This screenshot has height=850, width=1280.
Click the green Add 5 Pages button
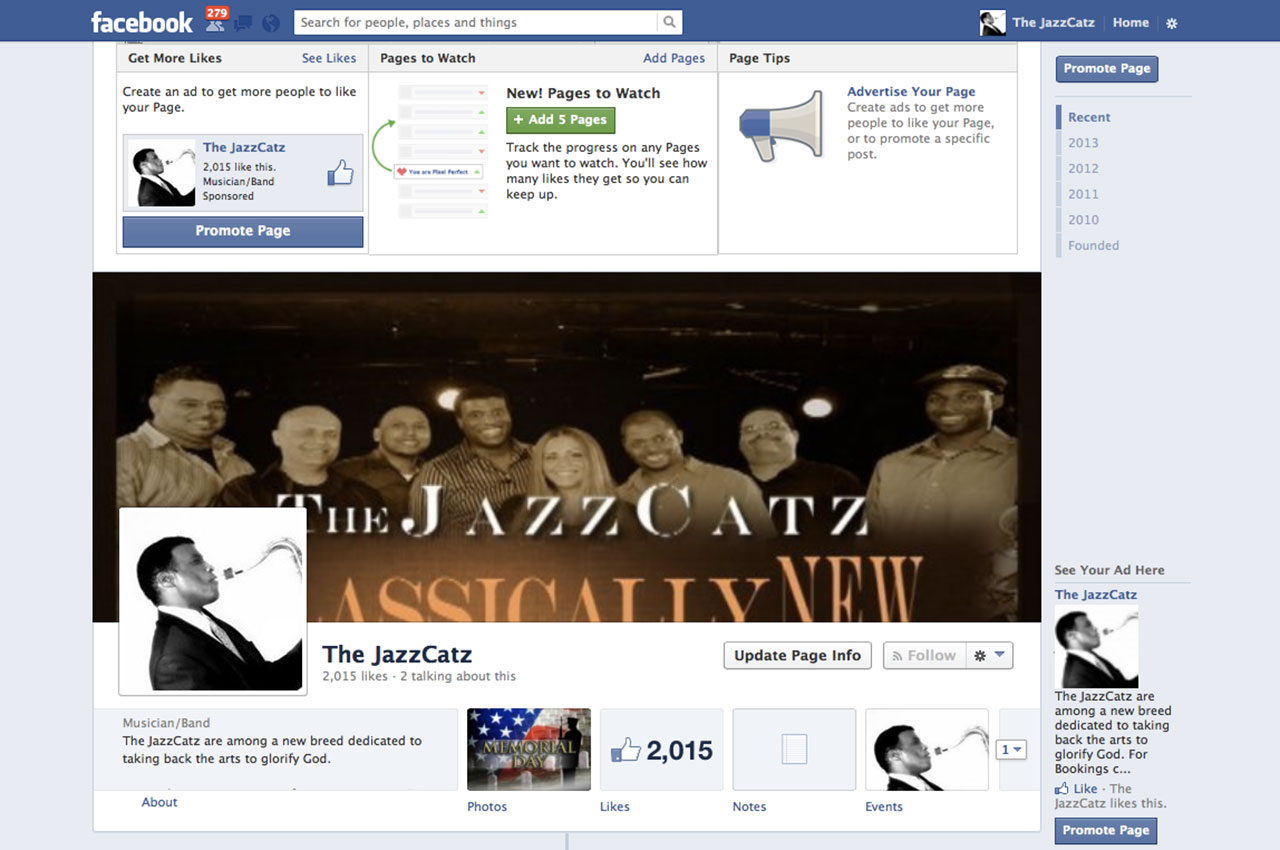click(x=560, y=120)
